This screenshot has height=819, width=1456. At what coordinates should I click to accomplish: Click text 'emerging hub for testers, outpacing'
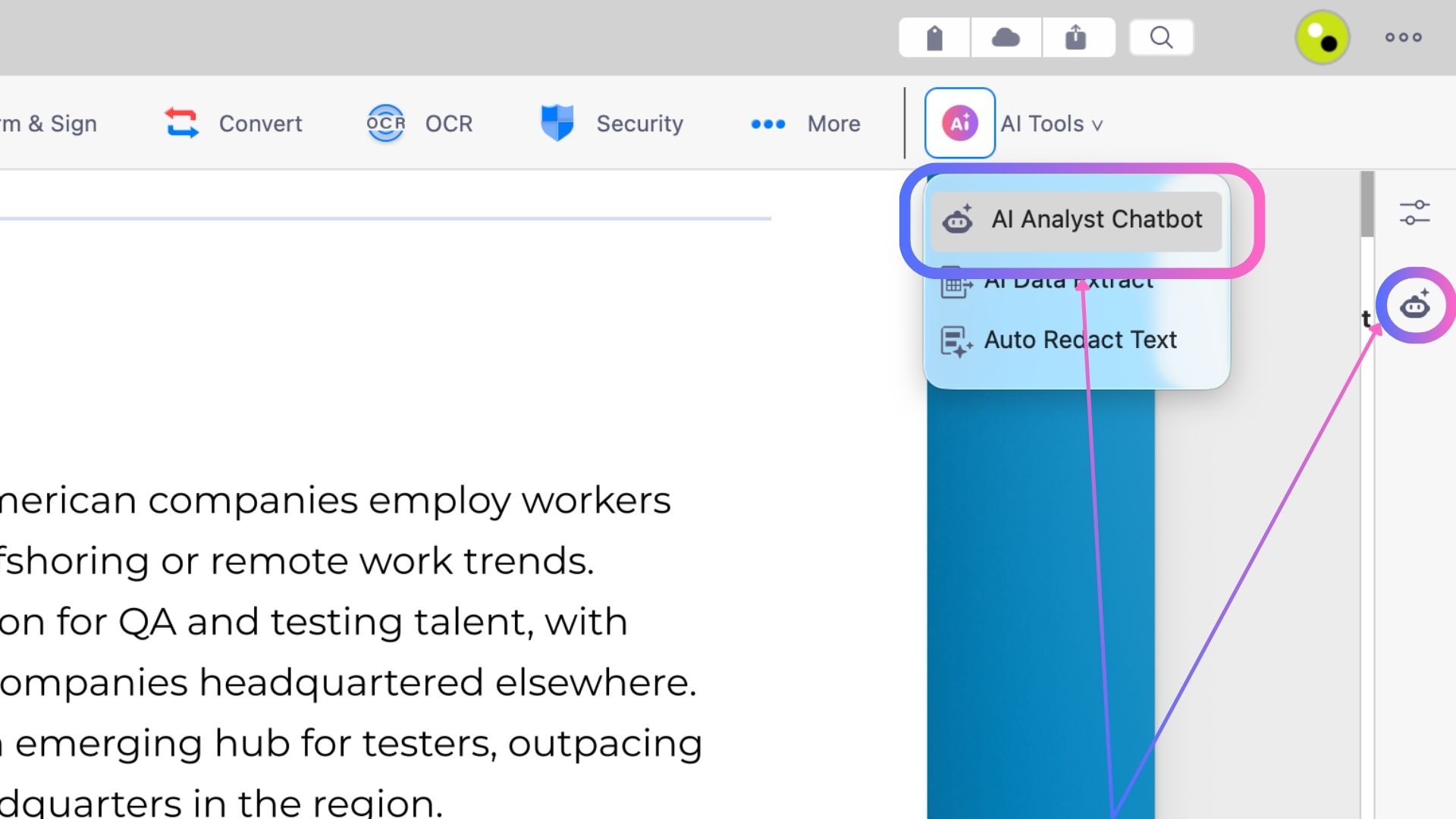[359, 744]
